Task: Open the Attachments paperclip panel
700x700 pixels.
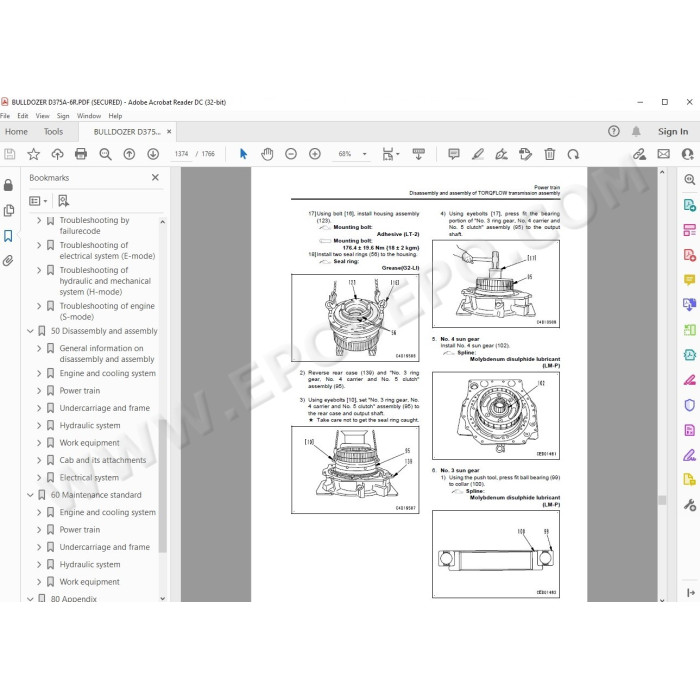Action: click(8, 260)
